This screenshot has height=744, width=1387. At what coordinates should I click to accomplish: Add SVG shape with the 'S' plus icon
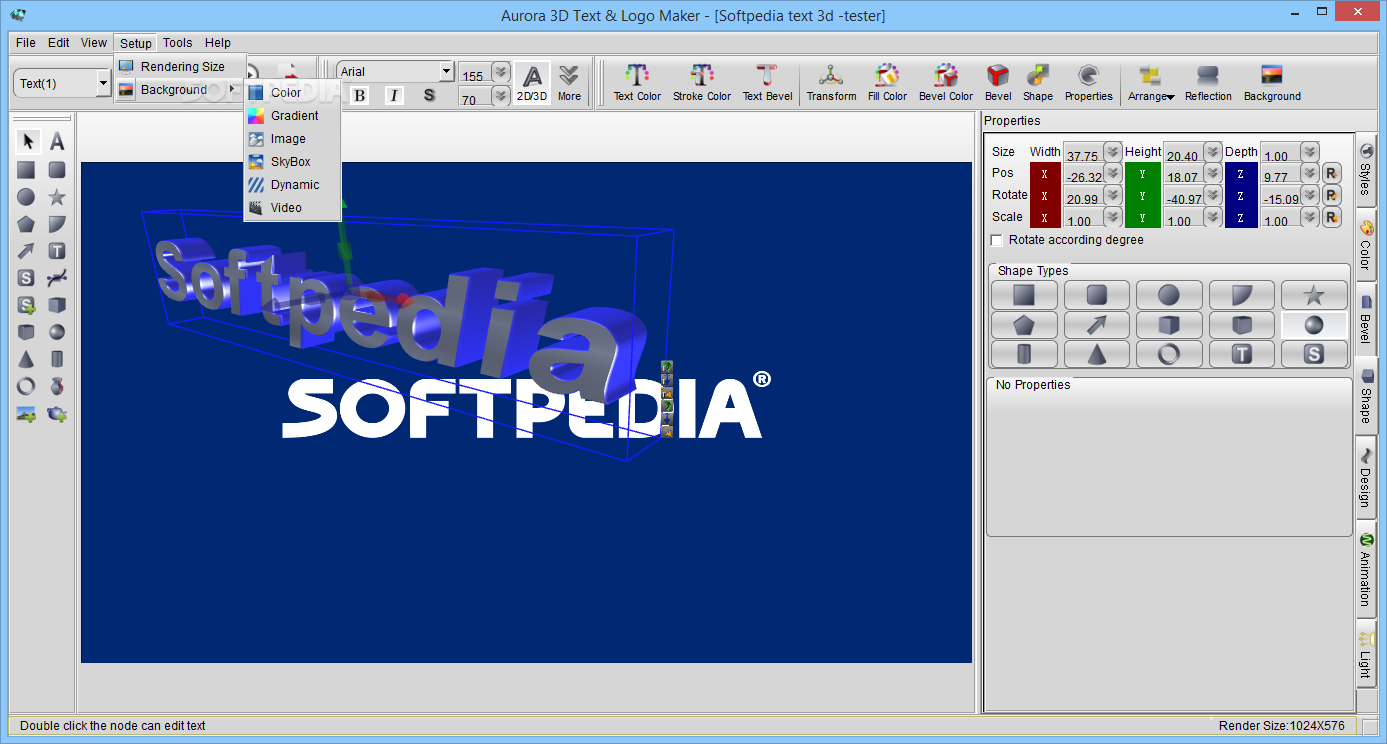[27, 305]
